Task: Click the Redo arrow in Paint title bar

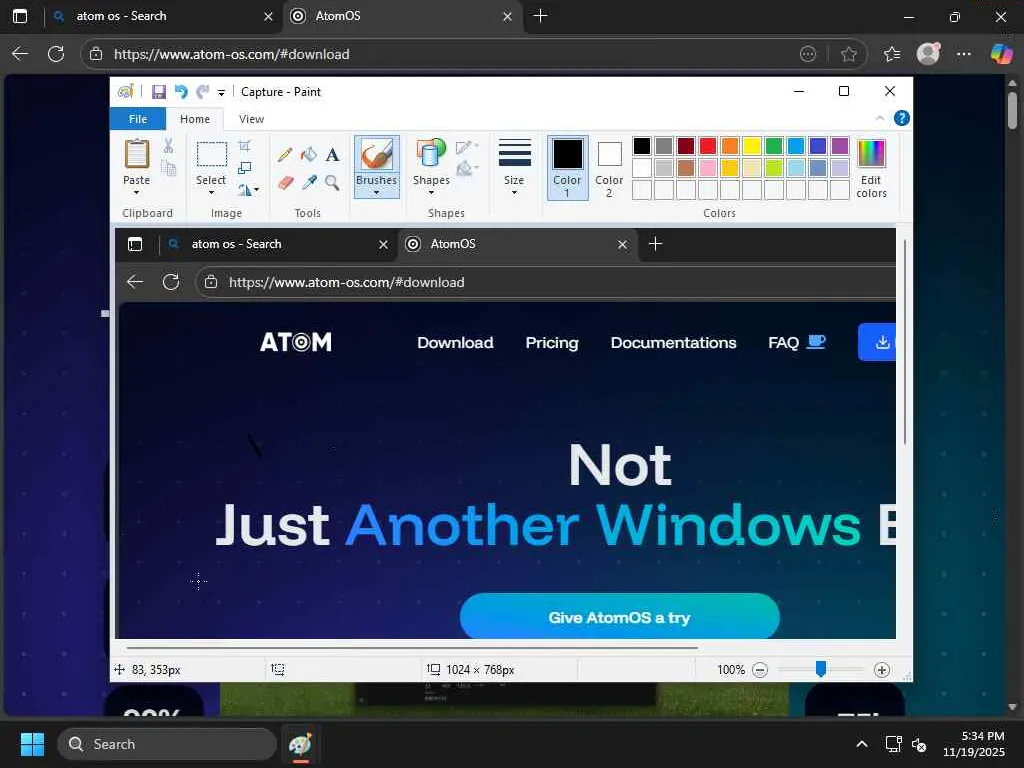Action: 203,91
